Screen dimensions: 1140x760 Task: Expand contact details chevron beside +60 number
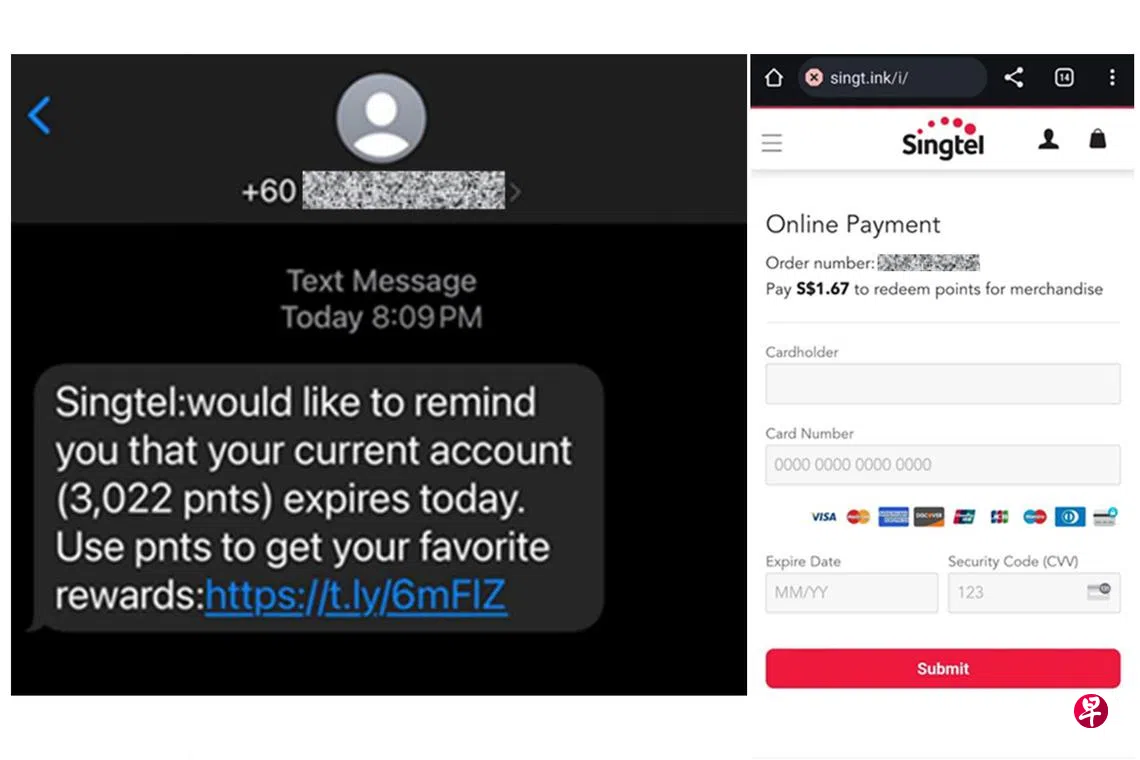(x=515, y=192)
